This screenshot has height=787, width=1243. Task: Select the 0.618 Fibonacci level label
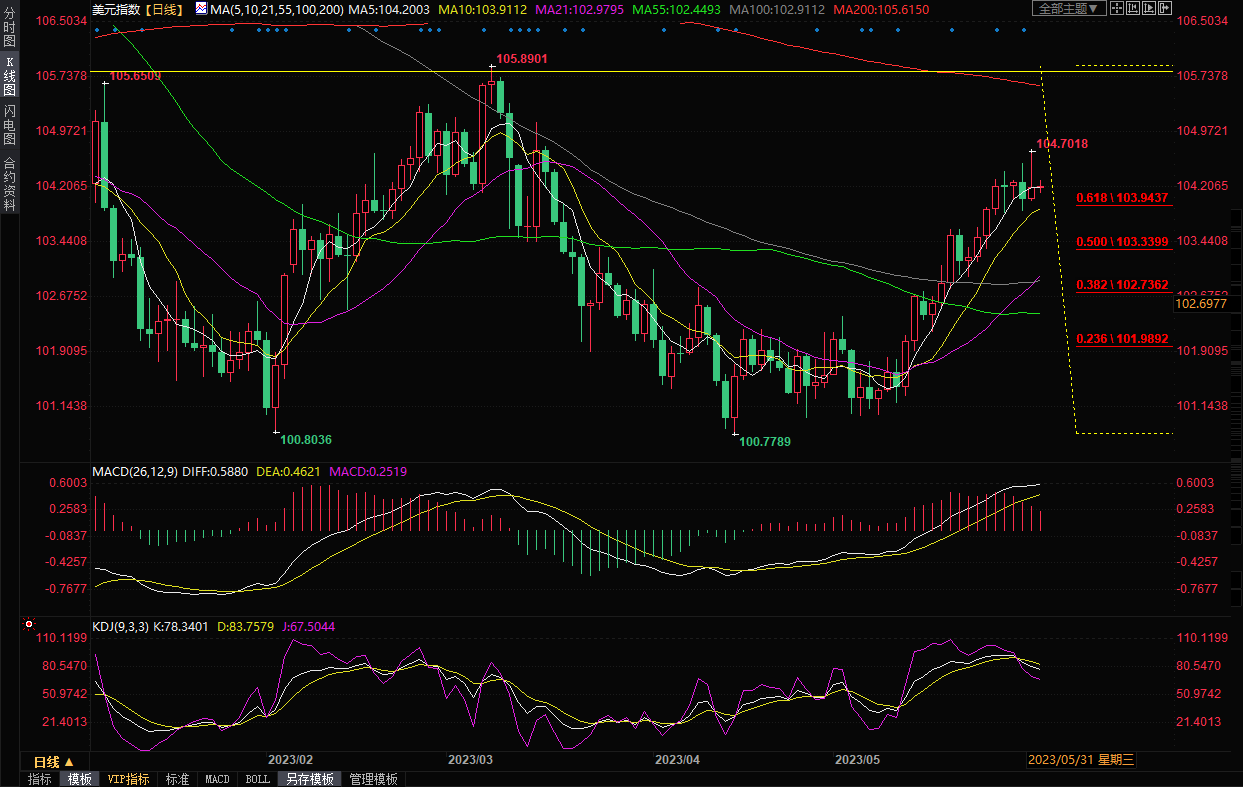pos(1122,198)
